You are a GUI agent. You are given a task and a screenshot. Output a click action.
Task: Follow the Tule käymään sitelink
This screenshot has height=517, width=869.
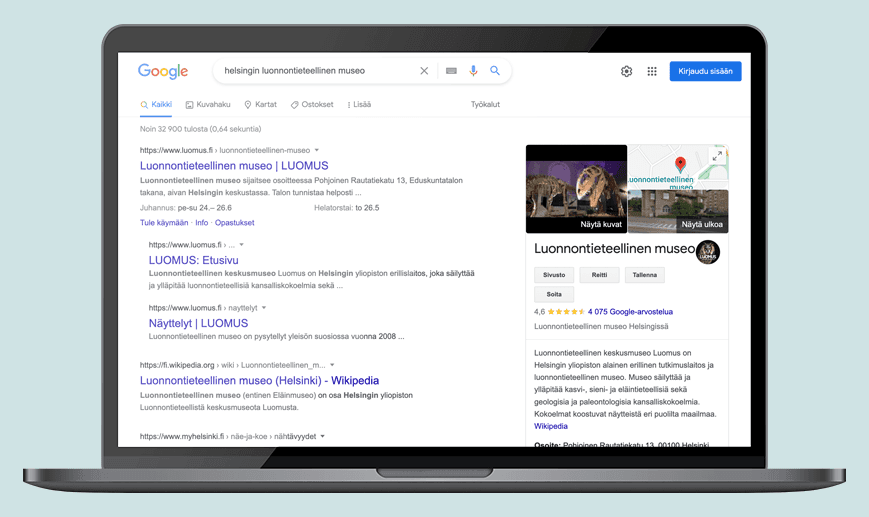[164, 223]
